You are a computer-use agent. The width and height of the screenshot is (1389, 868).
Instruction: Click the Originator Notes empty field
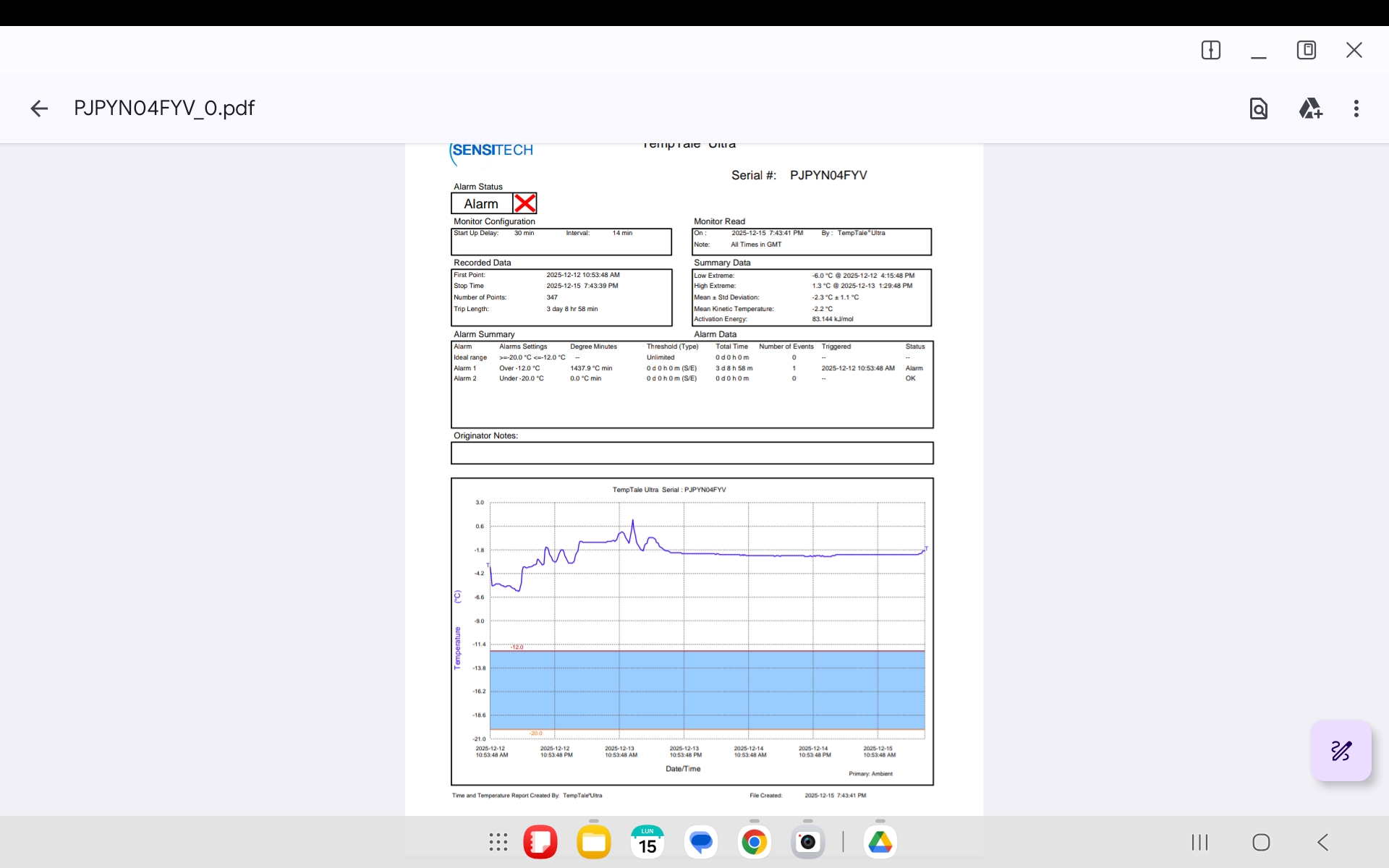[692, 454]
